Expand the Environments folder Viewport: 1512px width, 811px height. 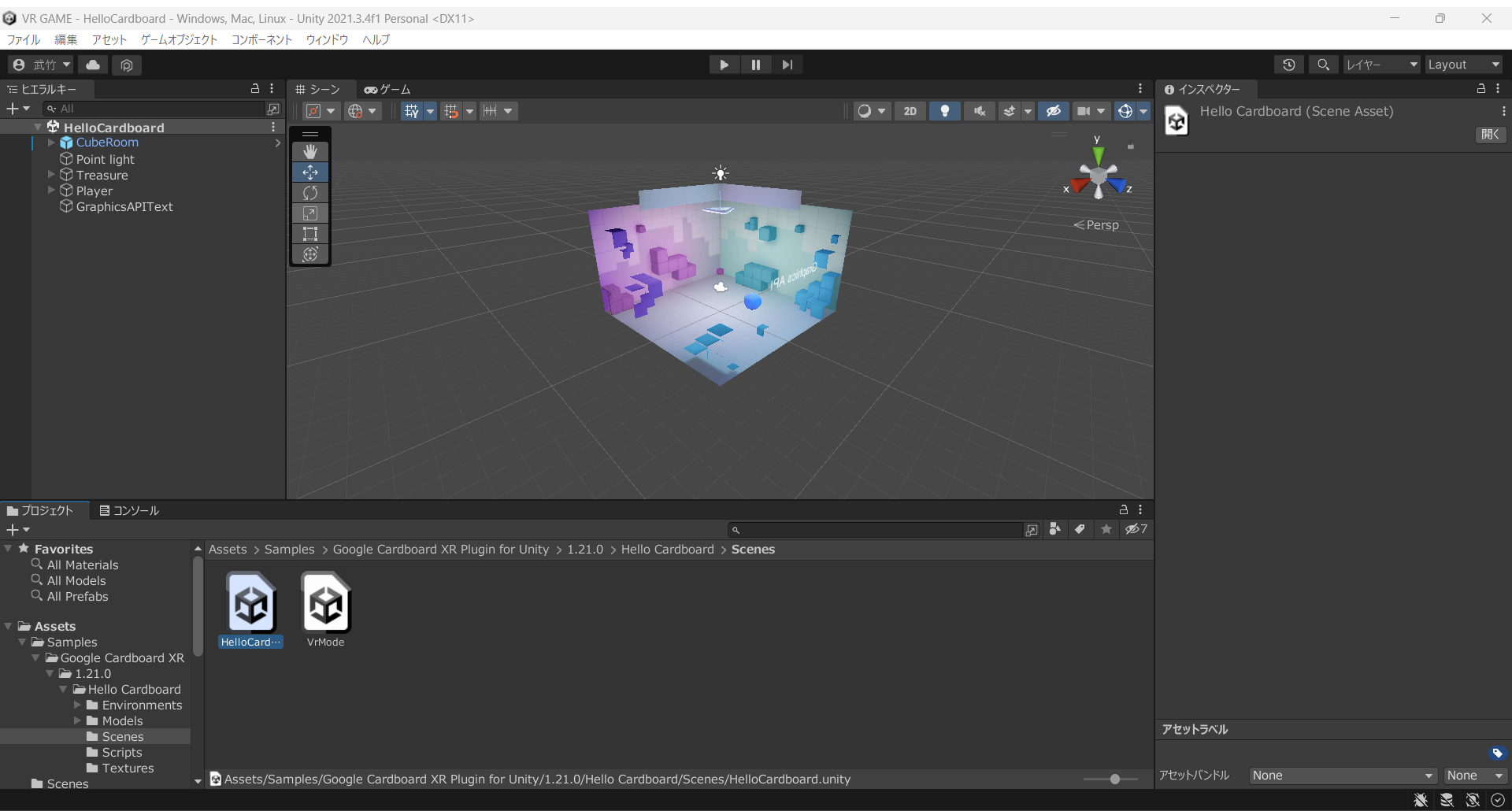[x=77, y=705]
